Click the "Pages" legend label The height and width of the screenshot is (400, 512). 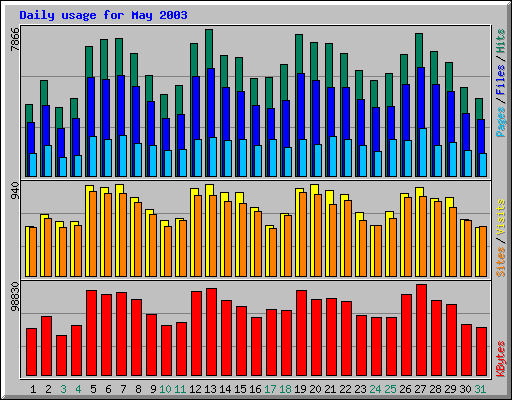[x=500, y=122]
